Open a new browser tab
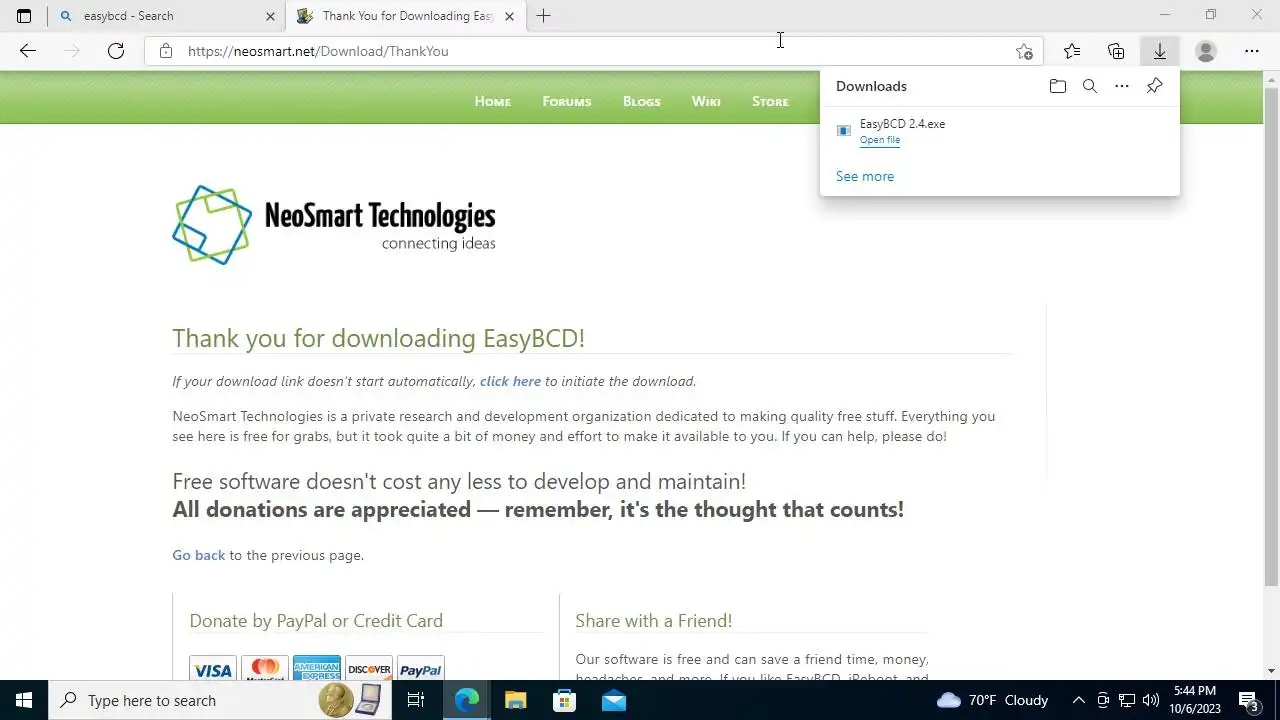 click(x=543, y=16)
